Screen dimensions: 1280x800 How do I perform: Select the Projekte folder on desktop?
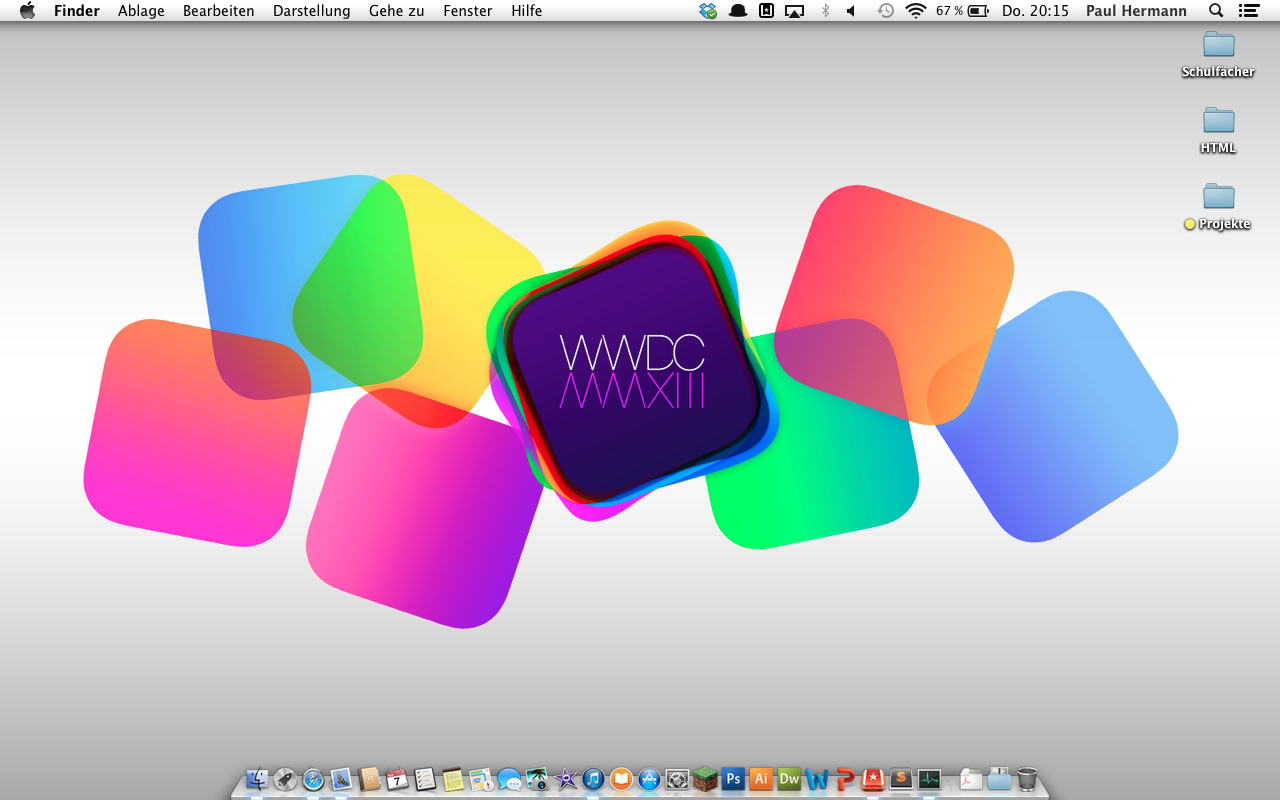click(1218, 198)
